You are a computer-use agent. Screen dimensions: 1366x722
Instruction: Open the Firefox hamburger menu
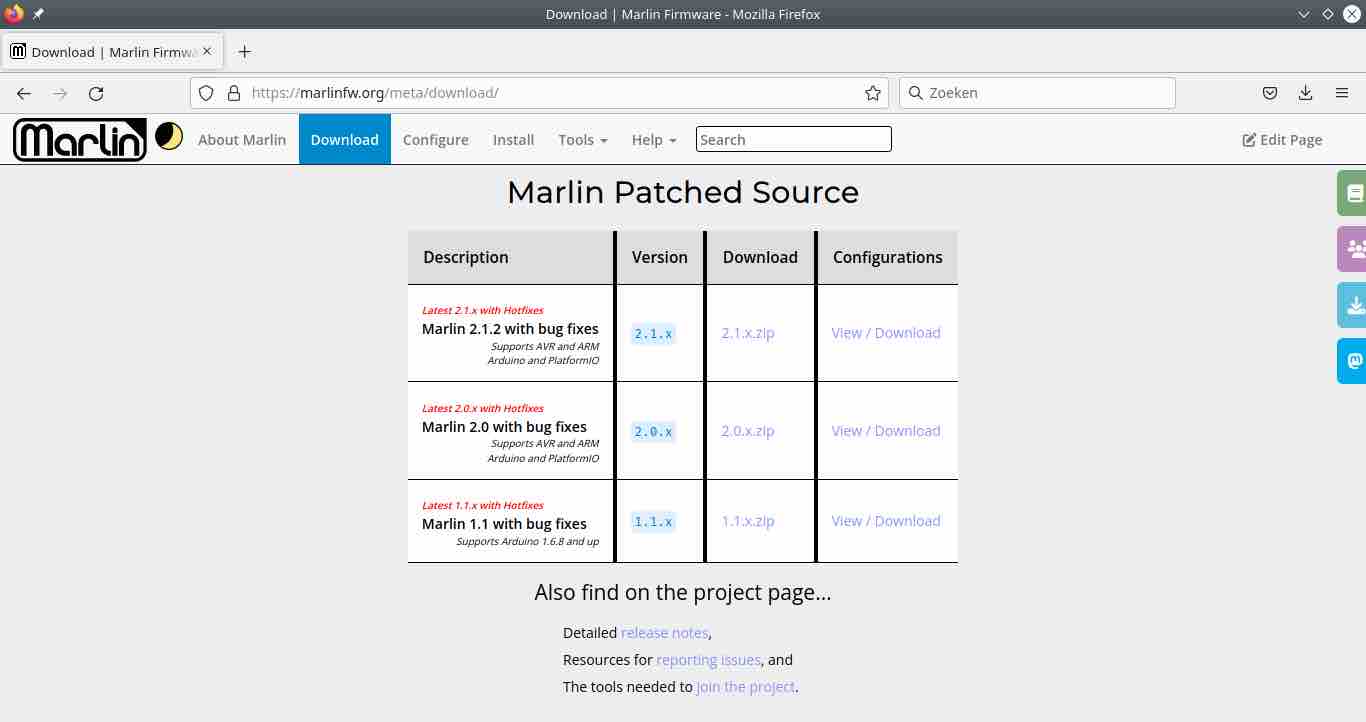coord(1342,92)
